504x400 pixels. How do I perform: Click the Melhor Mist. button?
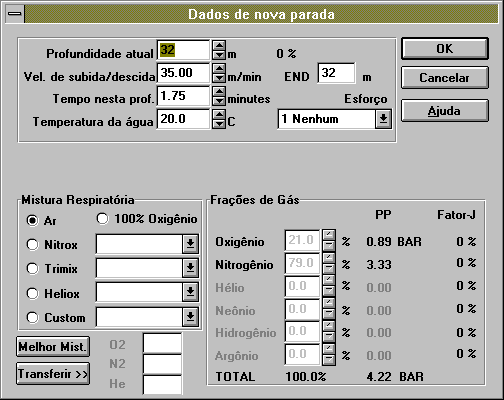click(x=53, y=347)
